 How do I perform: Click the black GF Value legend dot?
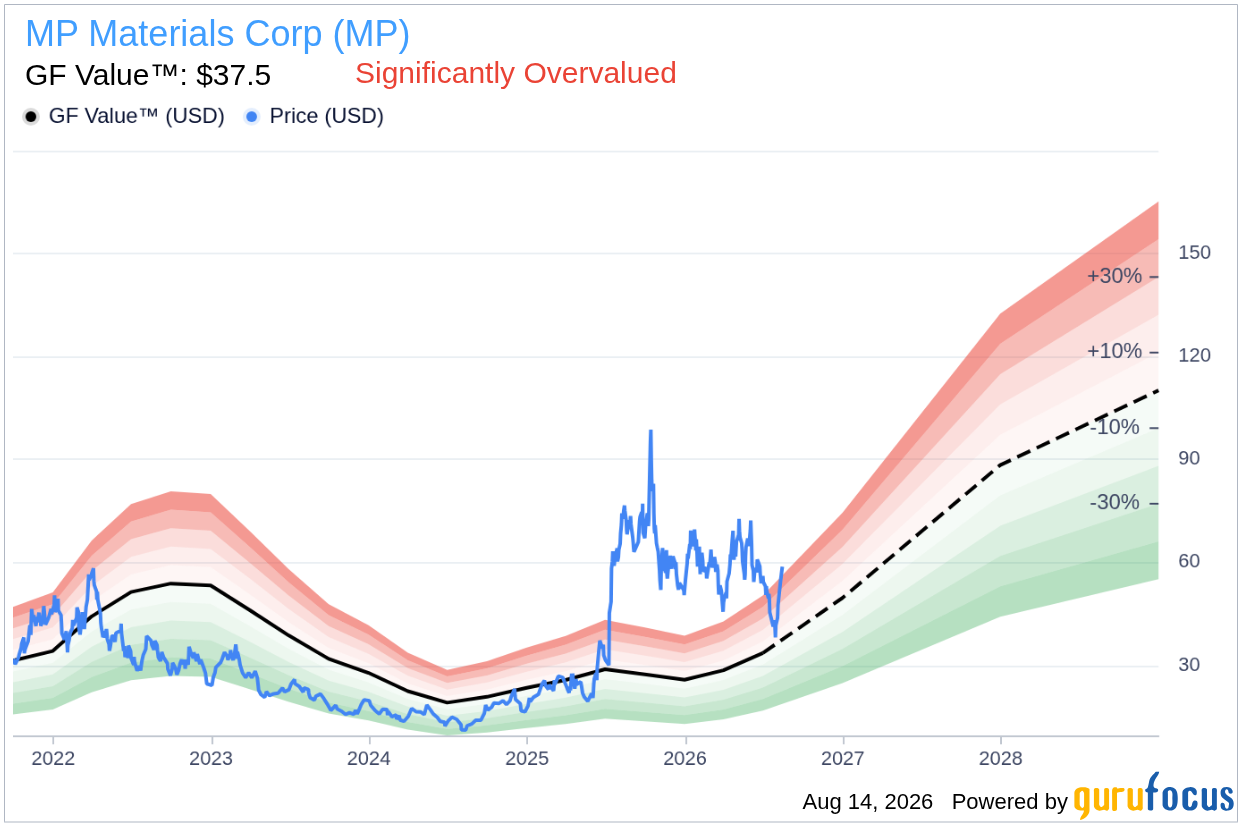click(31, 117)
